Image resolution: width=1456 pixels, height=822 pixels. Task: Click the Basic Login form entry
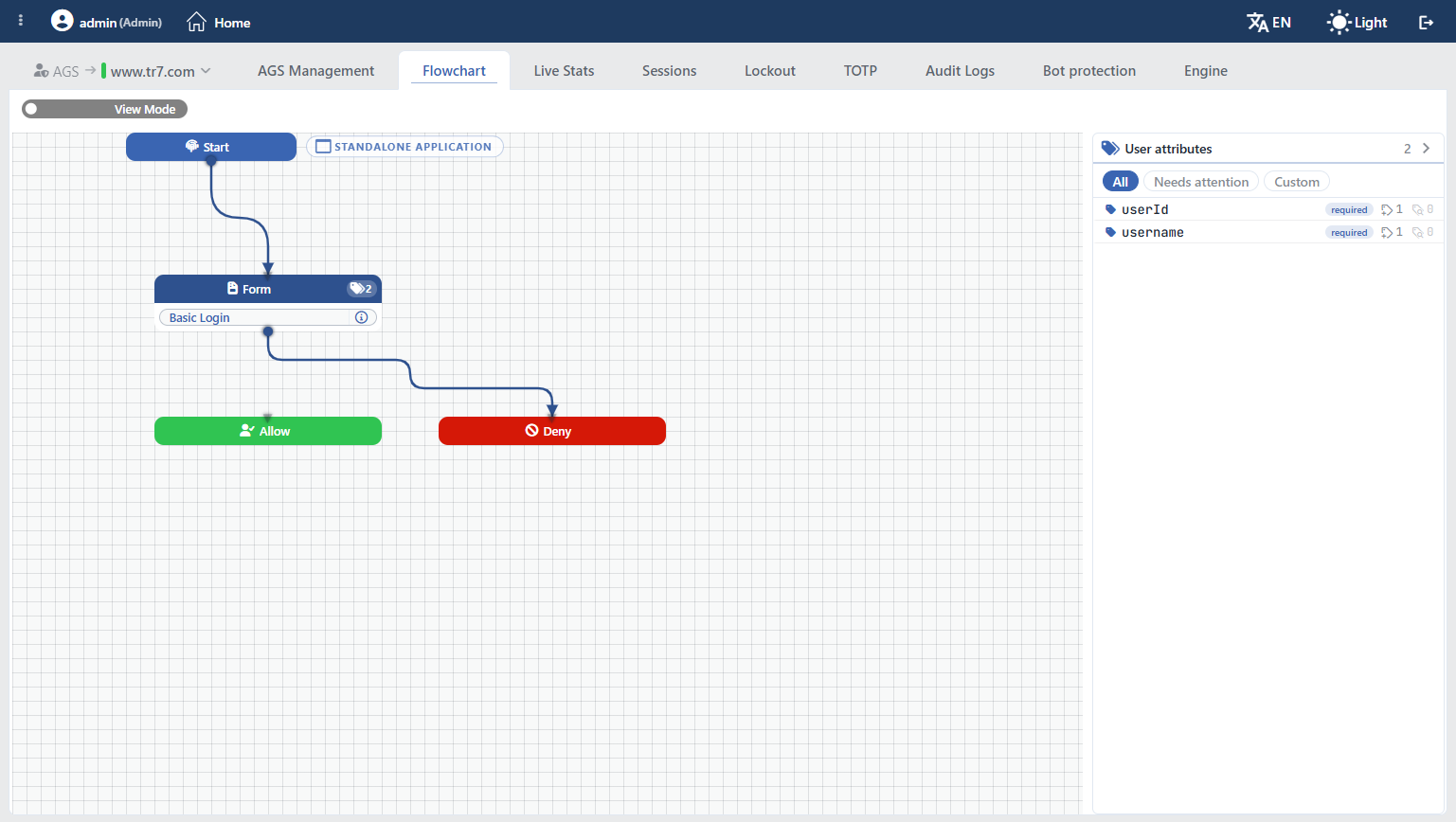(x=268, y=317)
